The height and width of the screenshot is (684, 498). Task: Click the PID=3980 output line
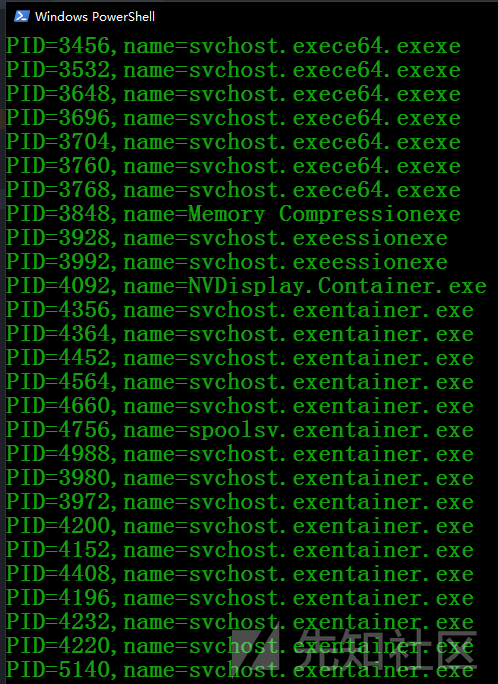tap(240, 478)
